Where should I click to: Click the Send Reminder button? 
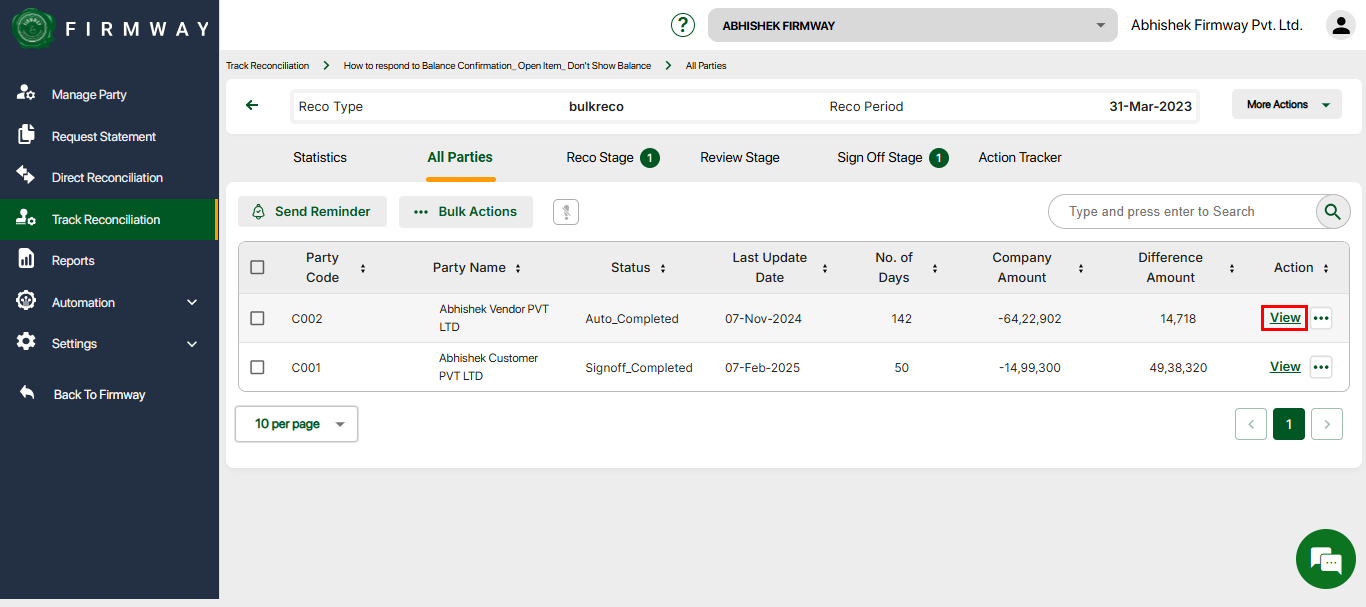(x=312, y=211)
